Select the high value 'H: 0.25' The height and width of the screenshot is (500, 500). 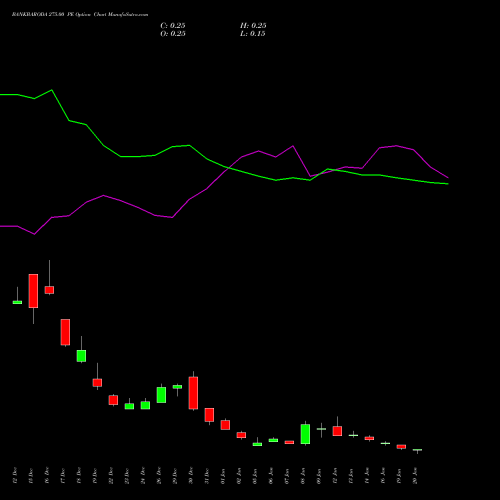click(253, 26)
